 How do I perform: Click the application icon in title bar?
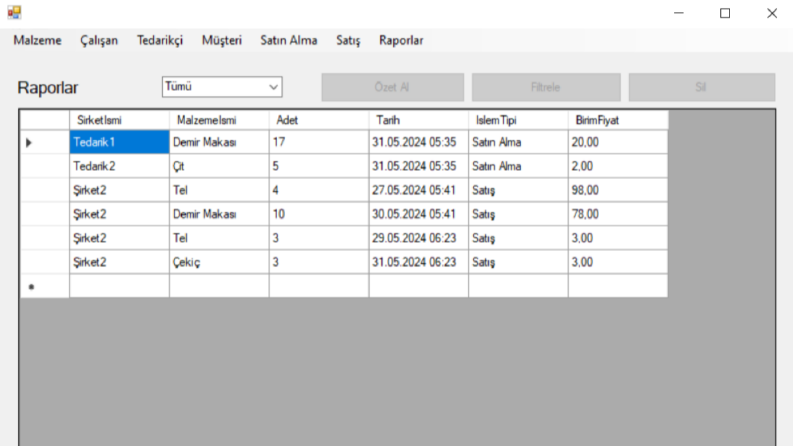14,12
